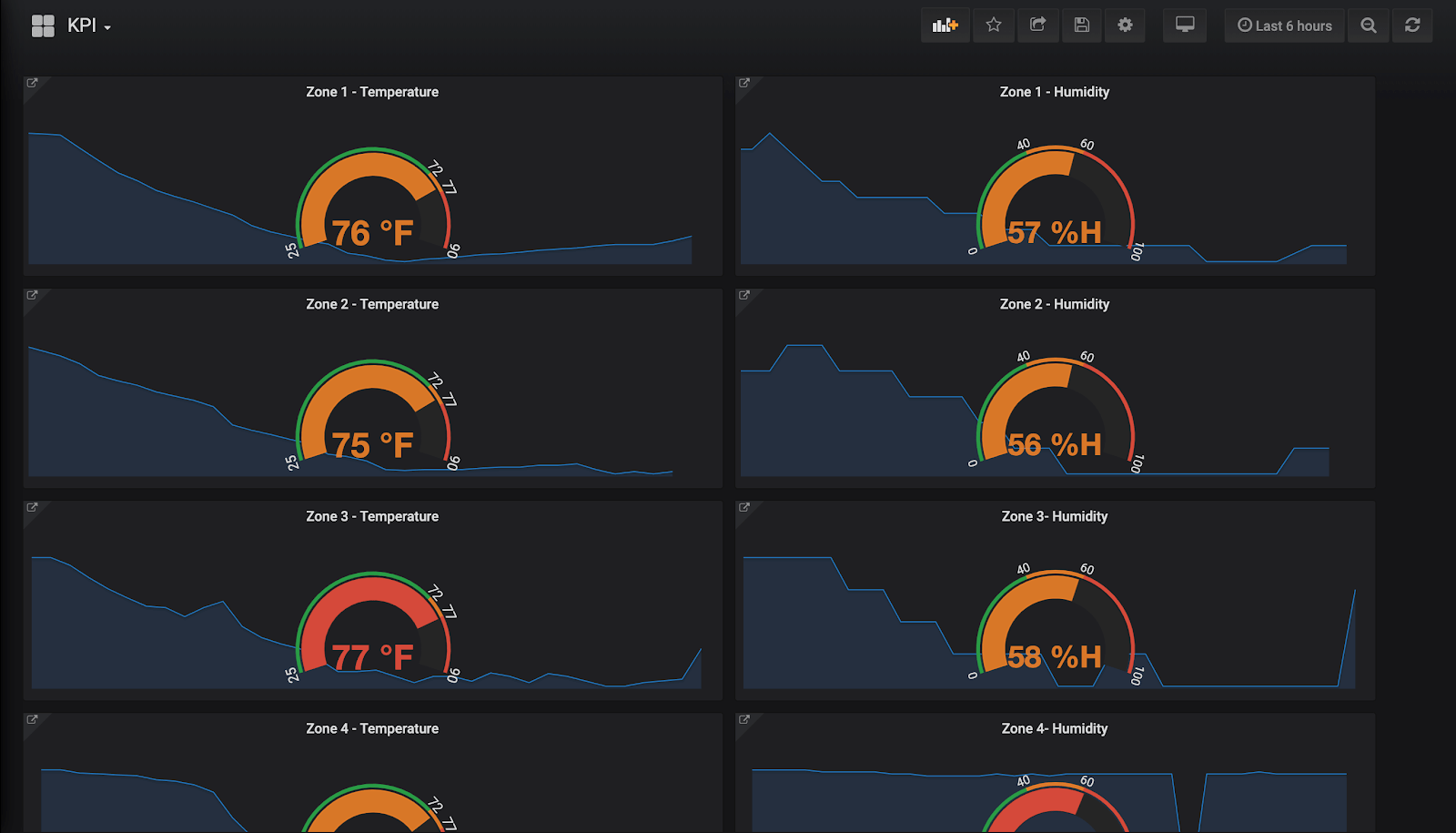Click the Save dashboard disk icon

[1081, 25]
